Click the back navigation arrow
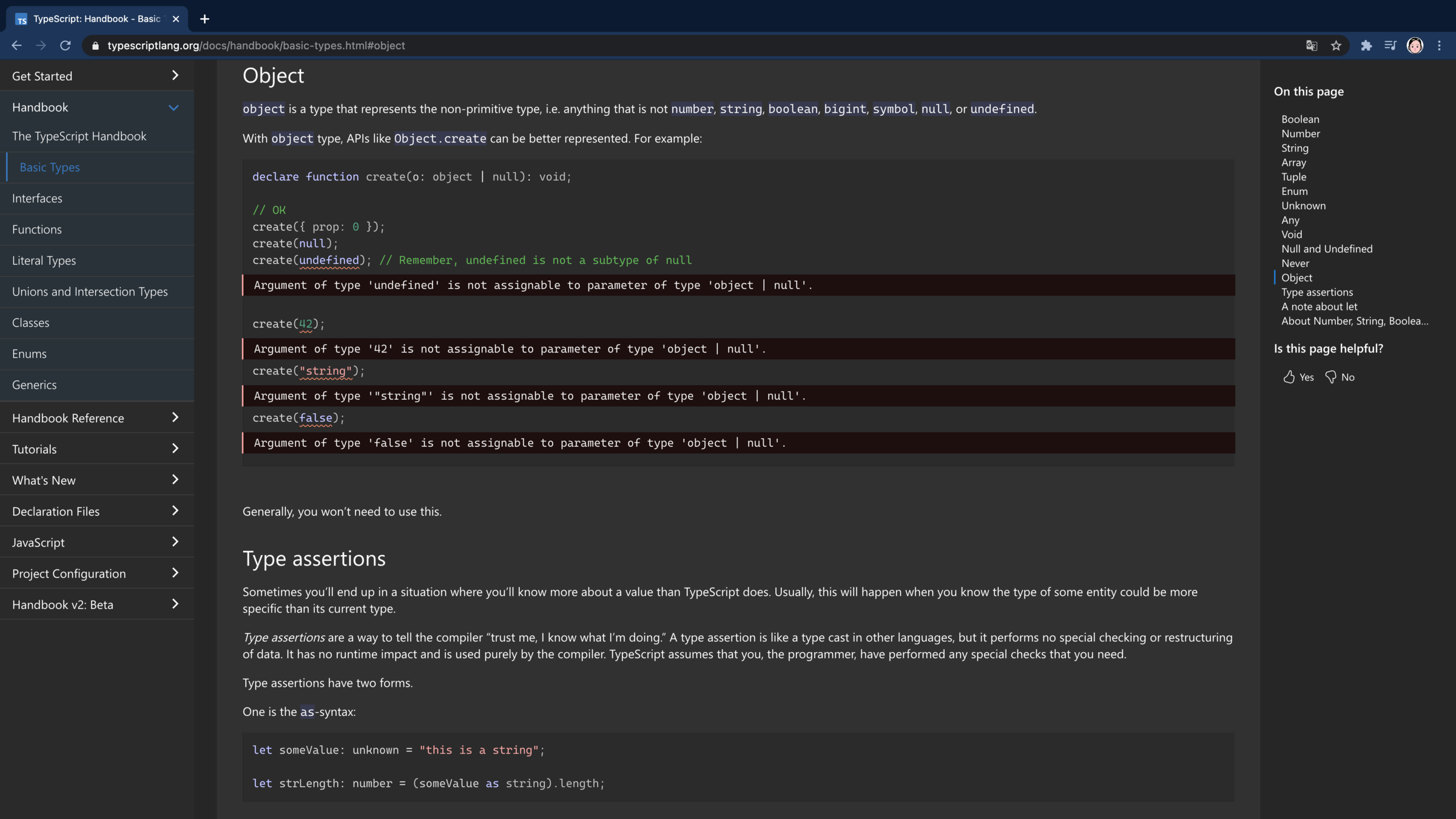Image resolution: width=1456 pixels, height=819 pixels. coord(16,45)
